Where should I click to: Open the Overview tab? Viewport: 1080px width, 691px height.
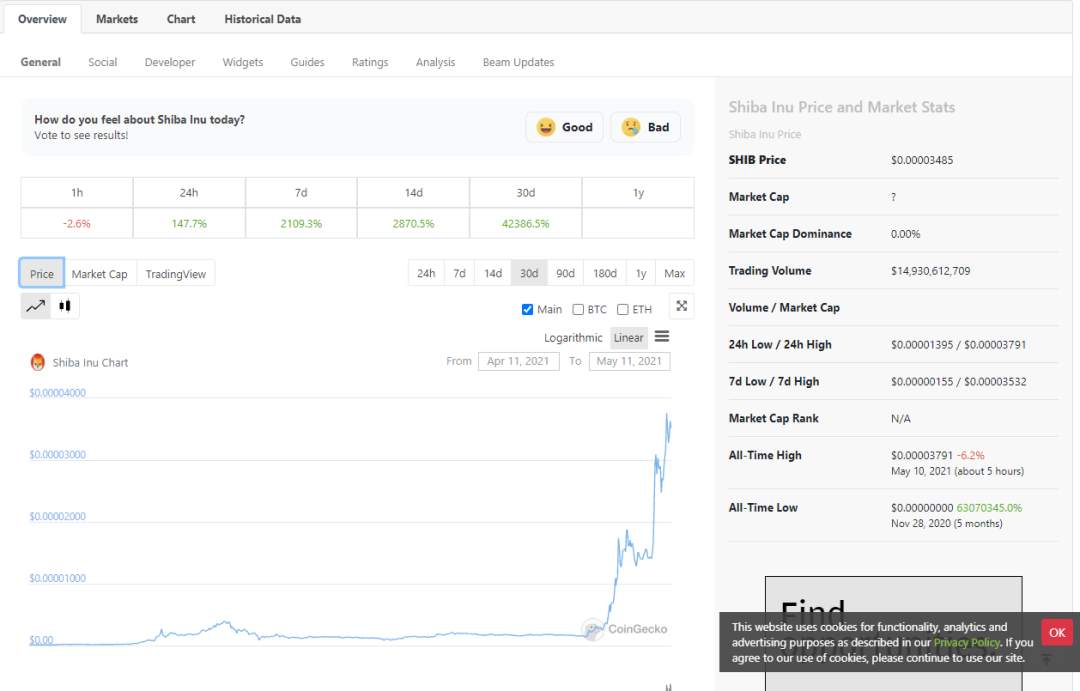(x=42, y=19)
